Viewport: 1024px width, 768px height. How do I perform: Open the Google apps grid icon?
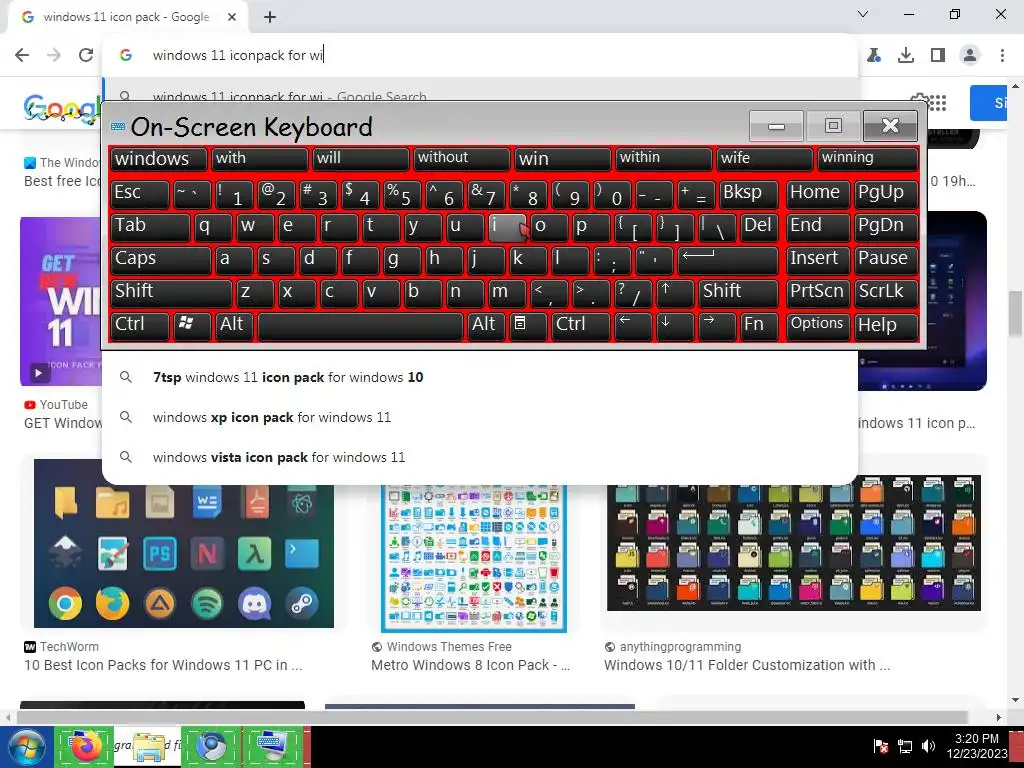pos(937,103)
